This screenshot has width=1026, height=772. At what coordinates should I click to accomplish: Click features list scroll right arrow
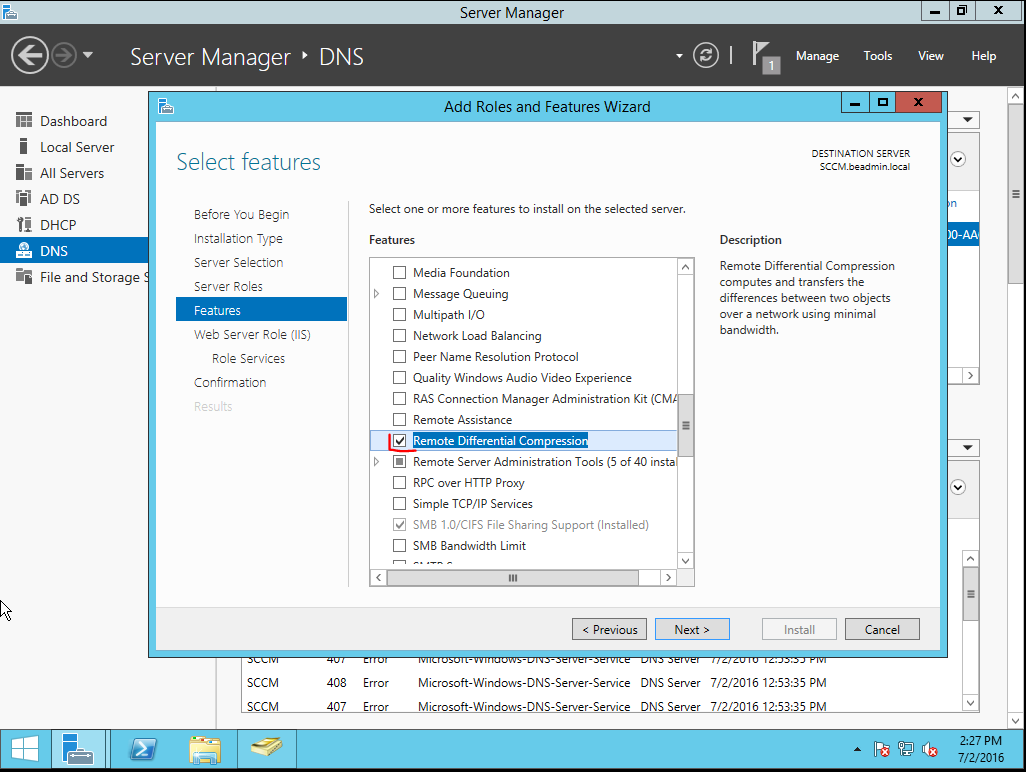point(668,578)
